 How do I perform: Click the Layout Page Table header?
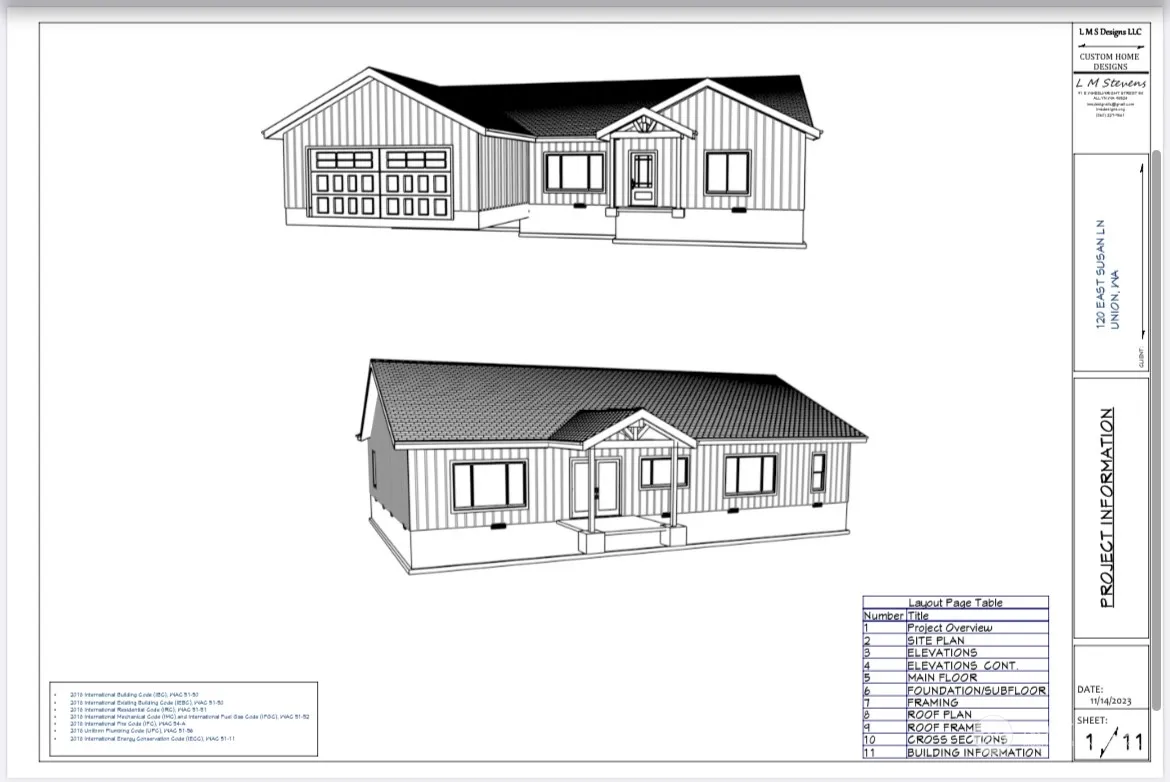pos(955,603)
